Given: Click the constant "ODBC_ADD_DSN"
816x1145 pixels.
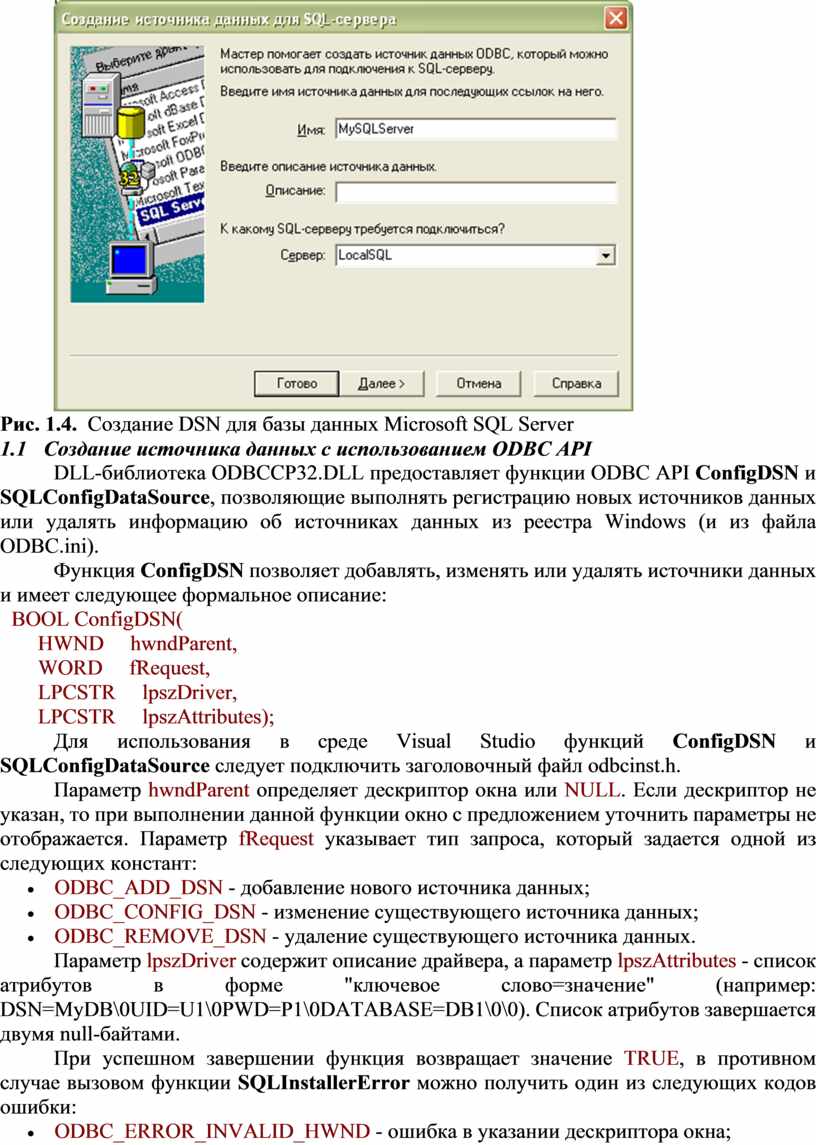Looking at the screenshot, I should click(x=138, y=888).
